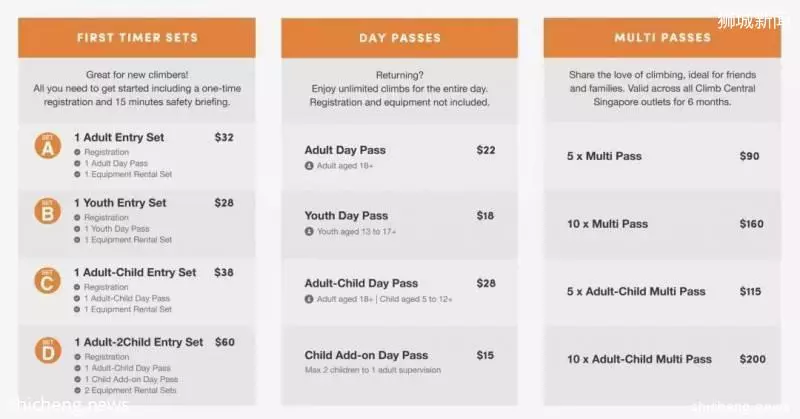The height and width of the screenshot is (419, 800).
Task: Click info icon under Adult-Child Day Pass
Action: coord(309,299)
